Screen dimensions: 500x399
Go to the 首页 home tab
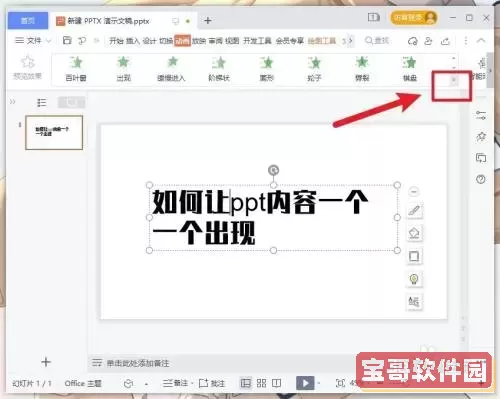tap(28, 20)
